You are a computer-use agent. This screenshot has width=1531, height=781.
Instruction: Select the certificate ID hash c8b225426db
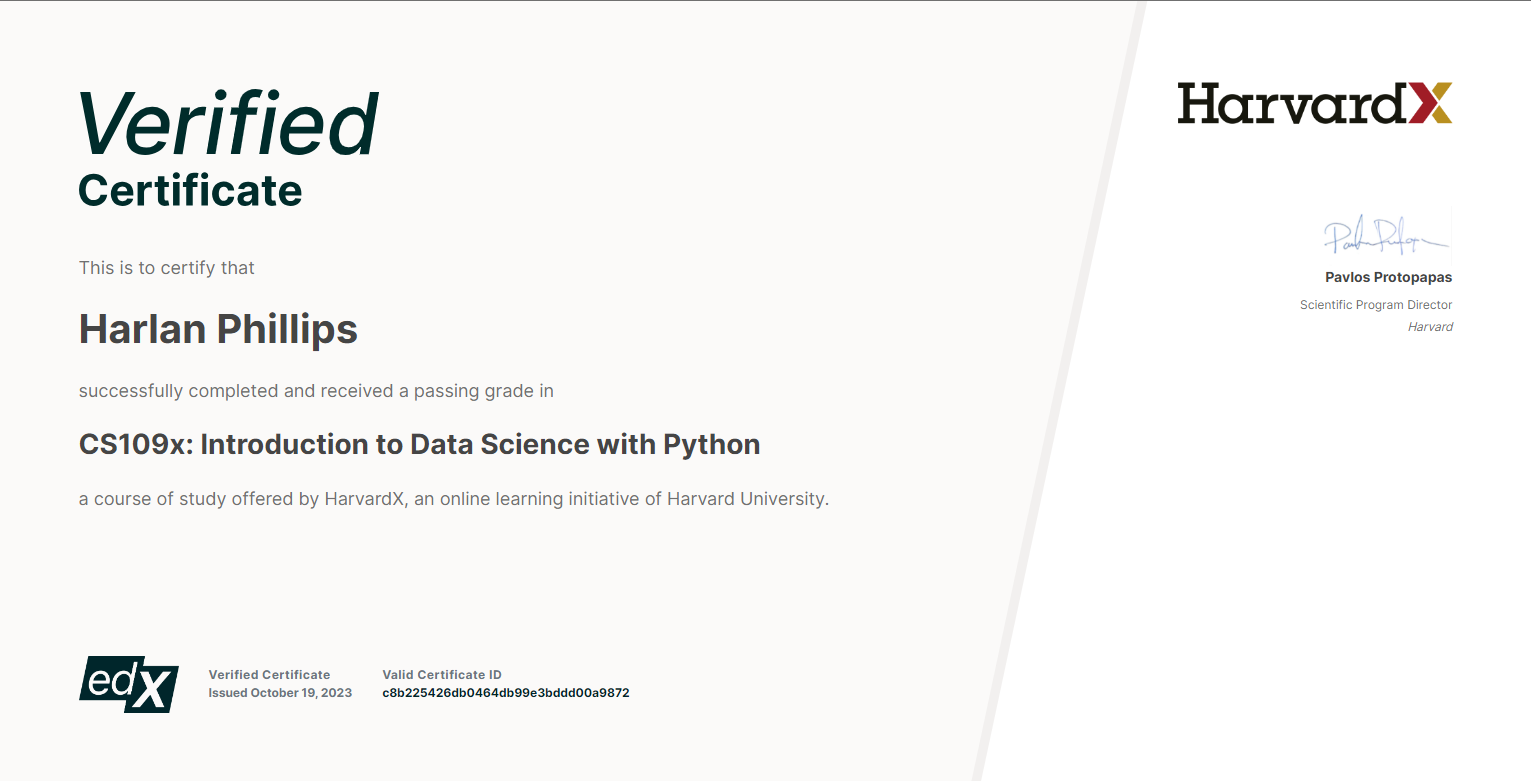(x=505, y=693)
